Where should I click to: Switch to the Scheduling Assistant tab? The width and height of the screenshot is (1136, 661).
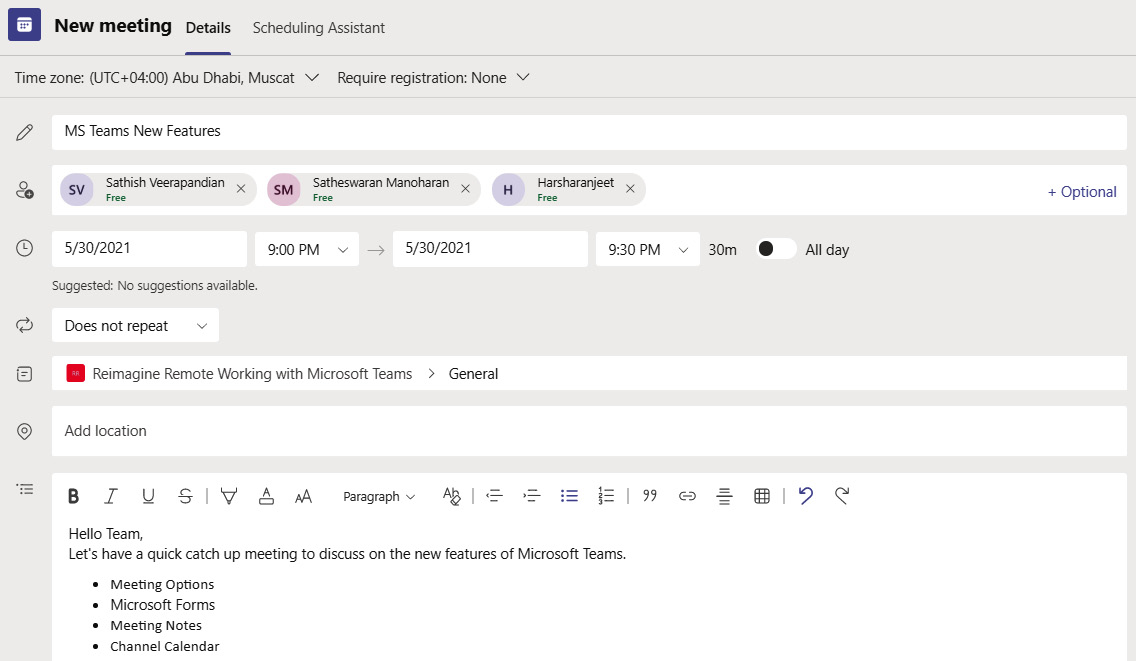[319, 28]
